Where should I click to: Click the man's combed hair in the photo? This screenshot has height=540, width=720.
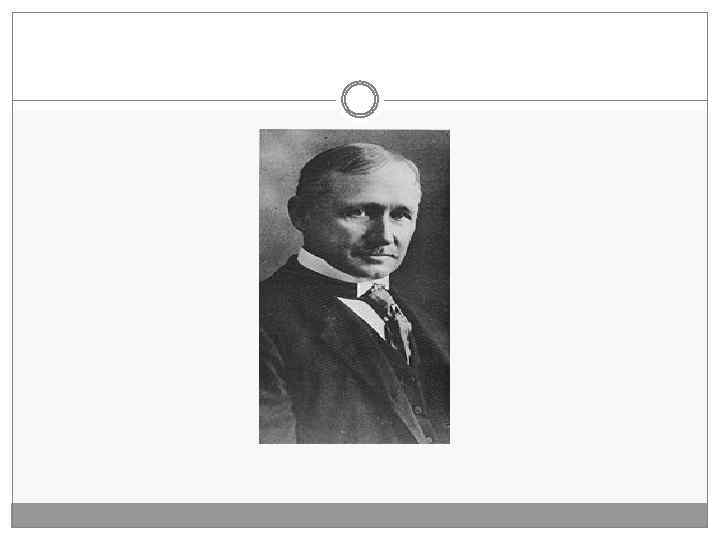(354, 163)
